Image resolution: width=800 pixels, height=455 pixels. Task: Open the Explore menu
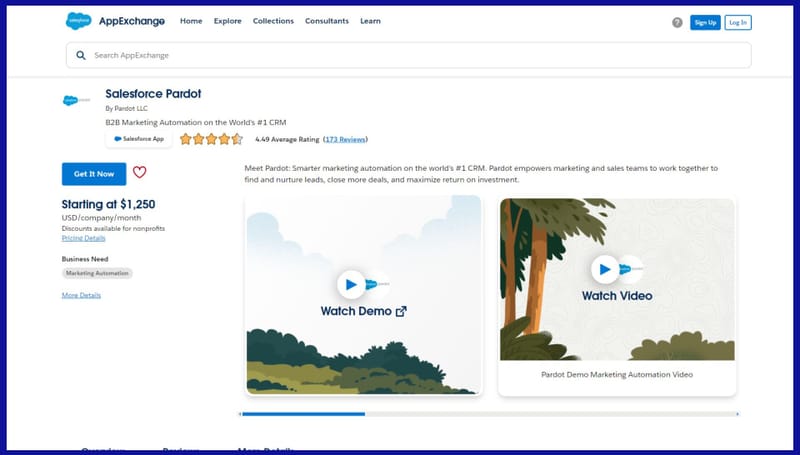pyautogui.click(x=227, y=21)
